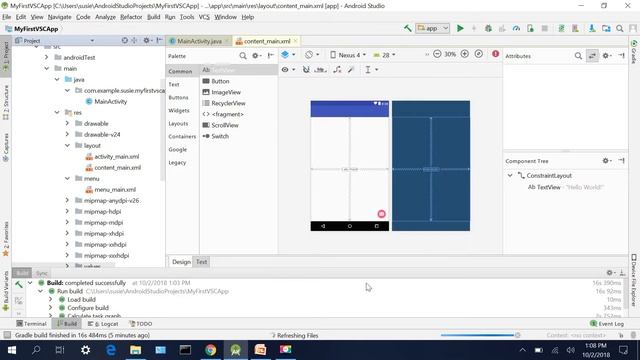
Task: Open Attributes panel settings gear
Action: pyautogui.click(x=607, y=56)
